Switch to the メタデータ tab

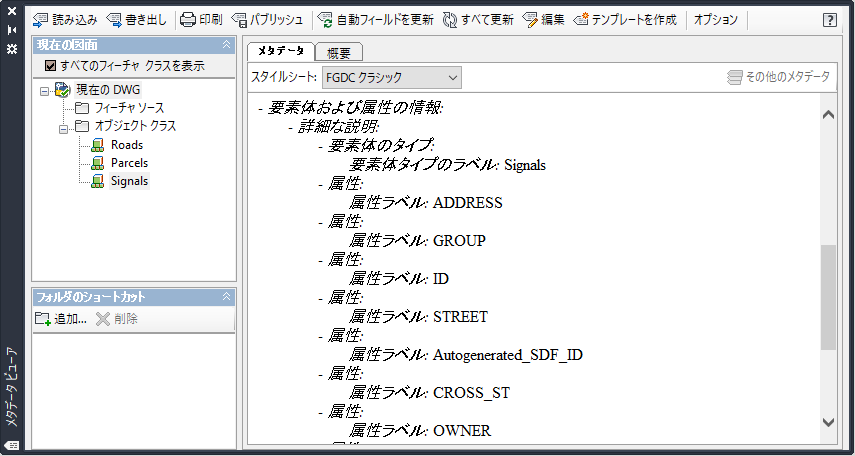pos(281,51)
